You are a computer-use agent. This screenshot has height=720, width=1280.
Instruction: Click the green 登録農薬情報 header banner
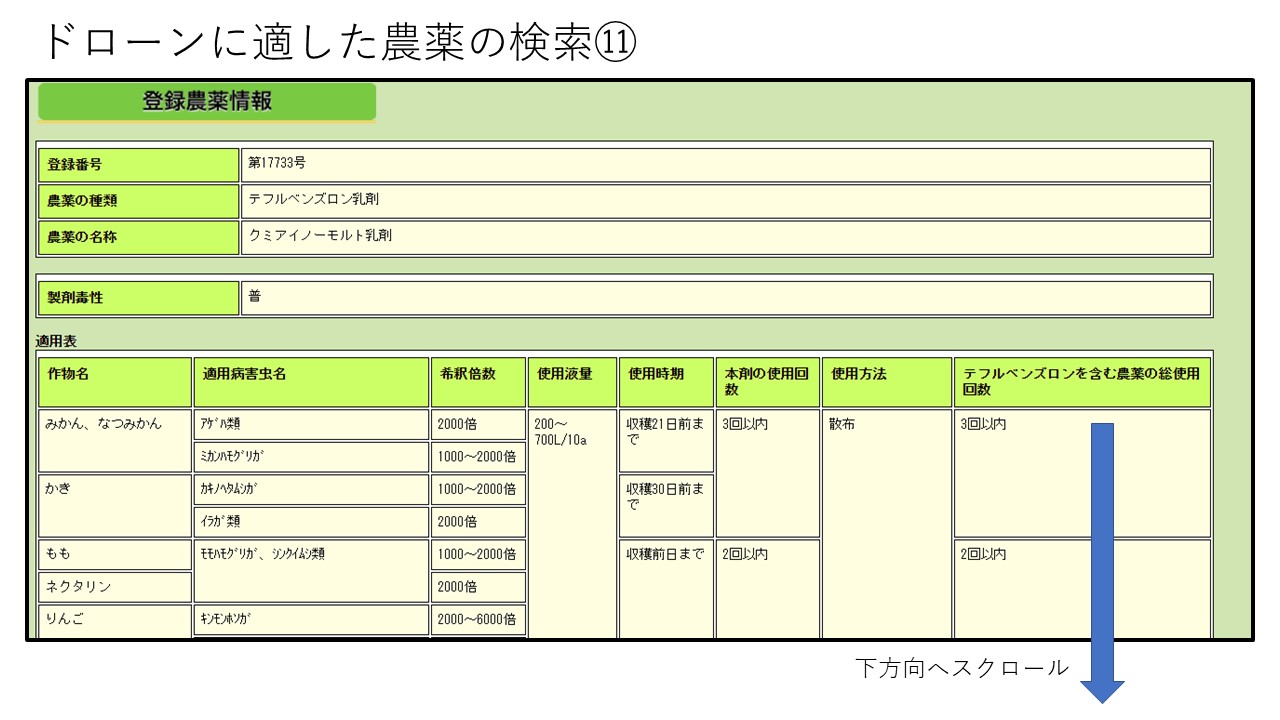click(207, 102)
